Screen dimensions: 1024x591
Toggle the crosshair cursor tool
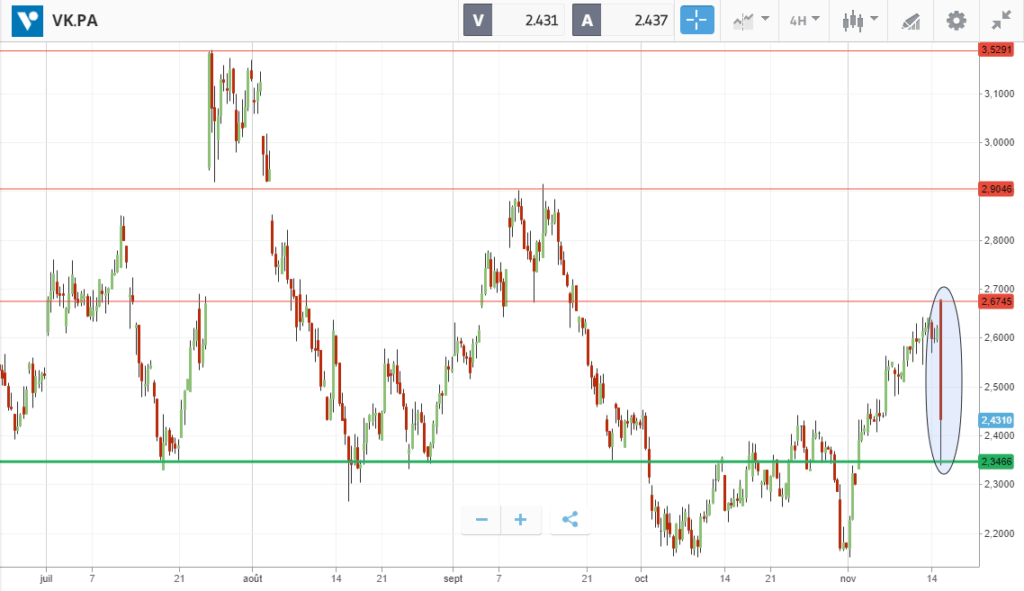pyautogui.click(x=697, y=20)
